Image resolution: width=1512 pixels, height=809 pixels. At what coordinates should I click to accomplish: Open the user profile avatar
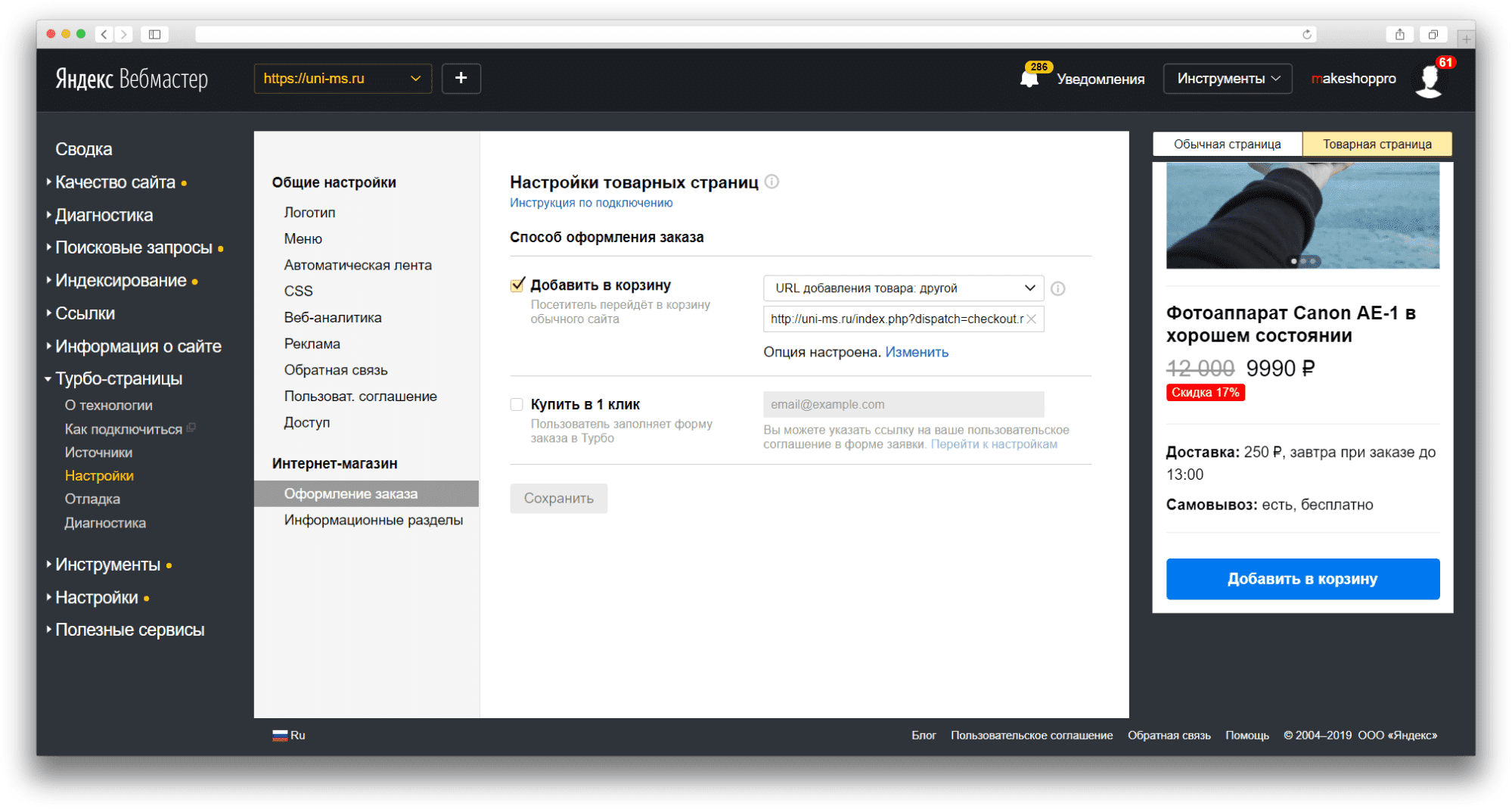tap(1429, 81)
